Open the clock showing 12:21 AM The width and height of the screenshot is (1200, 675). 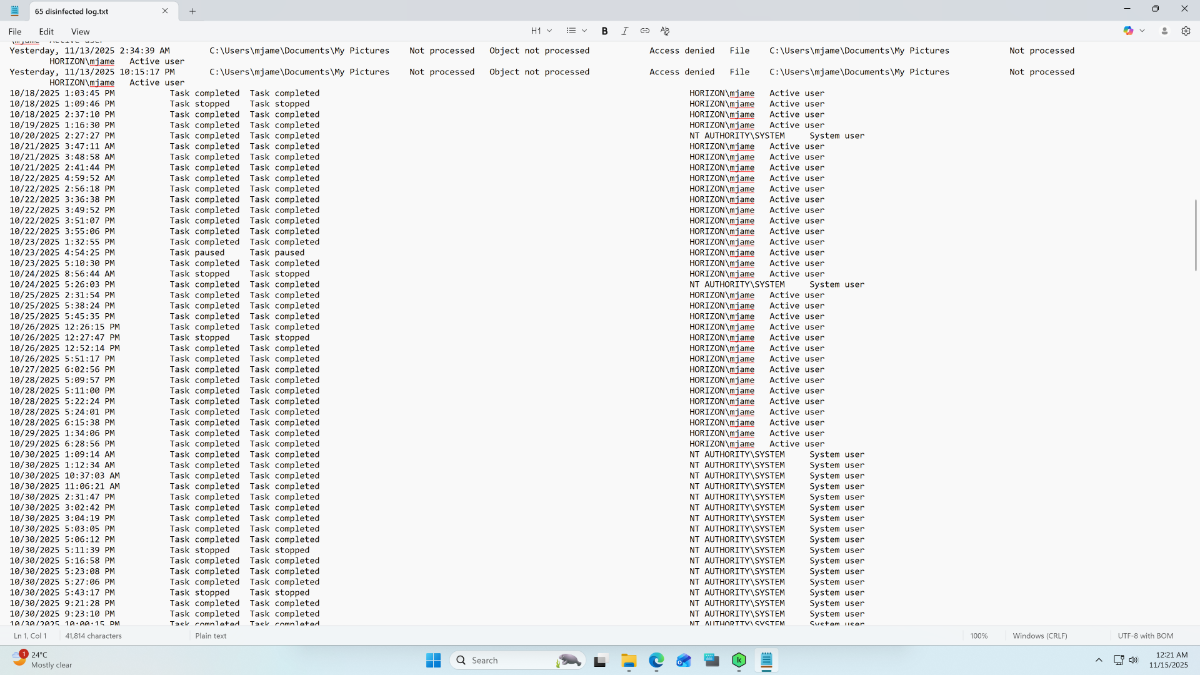[x=1170, y=660]
